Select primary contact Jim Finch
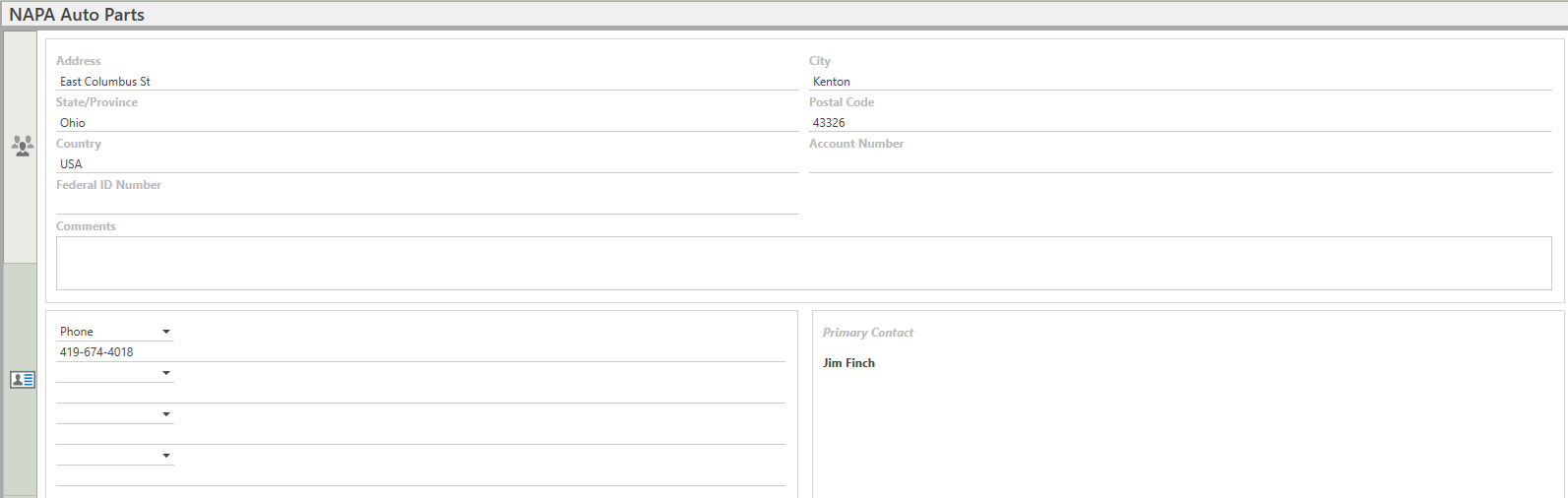The height and width of the screenshot is (498, 1568). [x=848, y=363]
